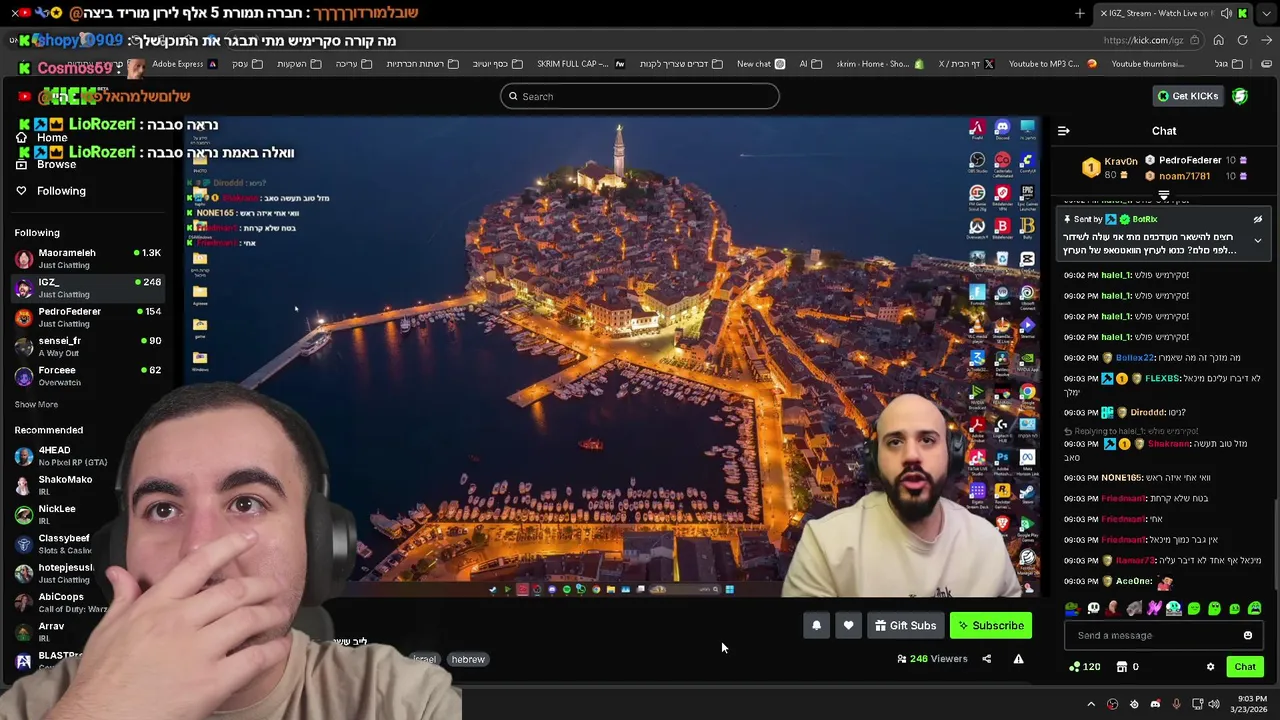The image size is (1280, 720).
Task: Open the channel points balance 120
Action: tap(1085, 667)
